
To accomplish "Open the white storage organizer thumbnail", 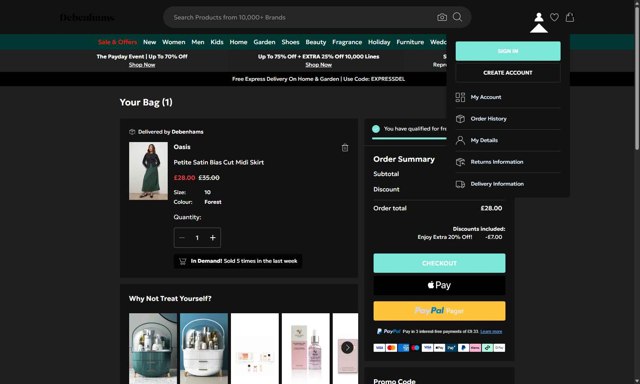I will coord(204,348).
